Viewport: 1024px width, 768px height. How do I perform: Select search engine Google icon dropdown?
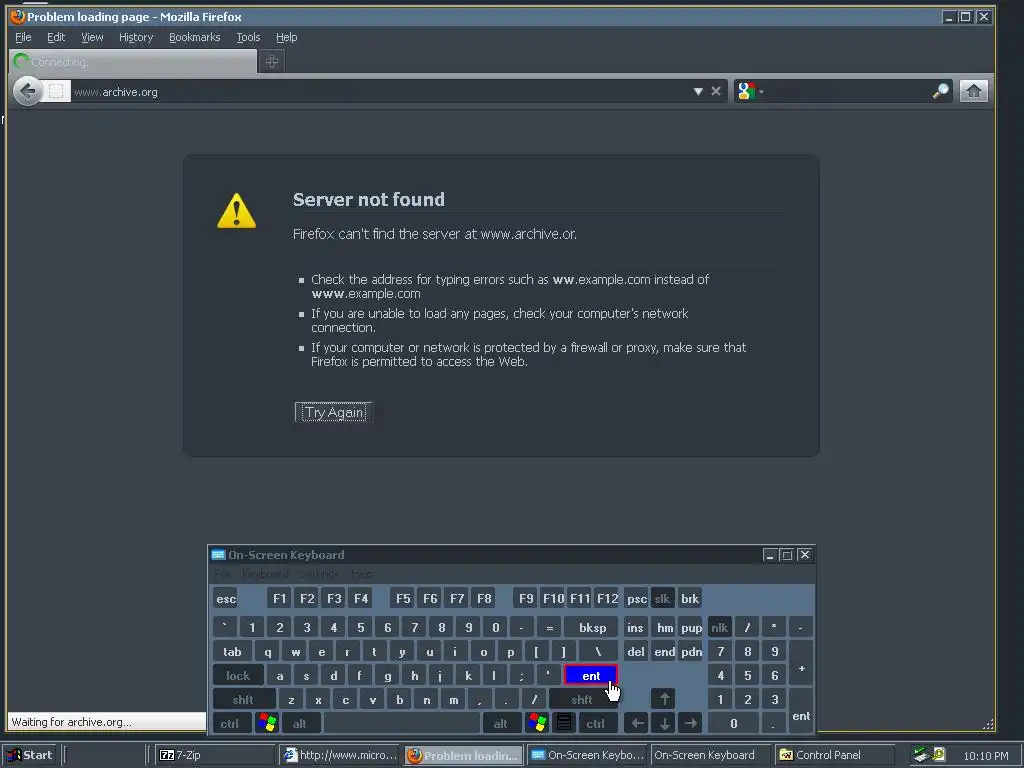(x=750, y=91)
